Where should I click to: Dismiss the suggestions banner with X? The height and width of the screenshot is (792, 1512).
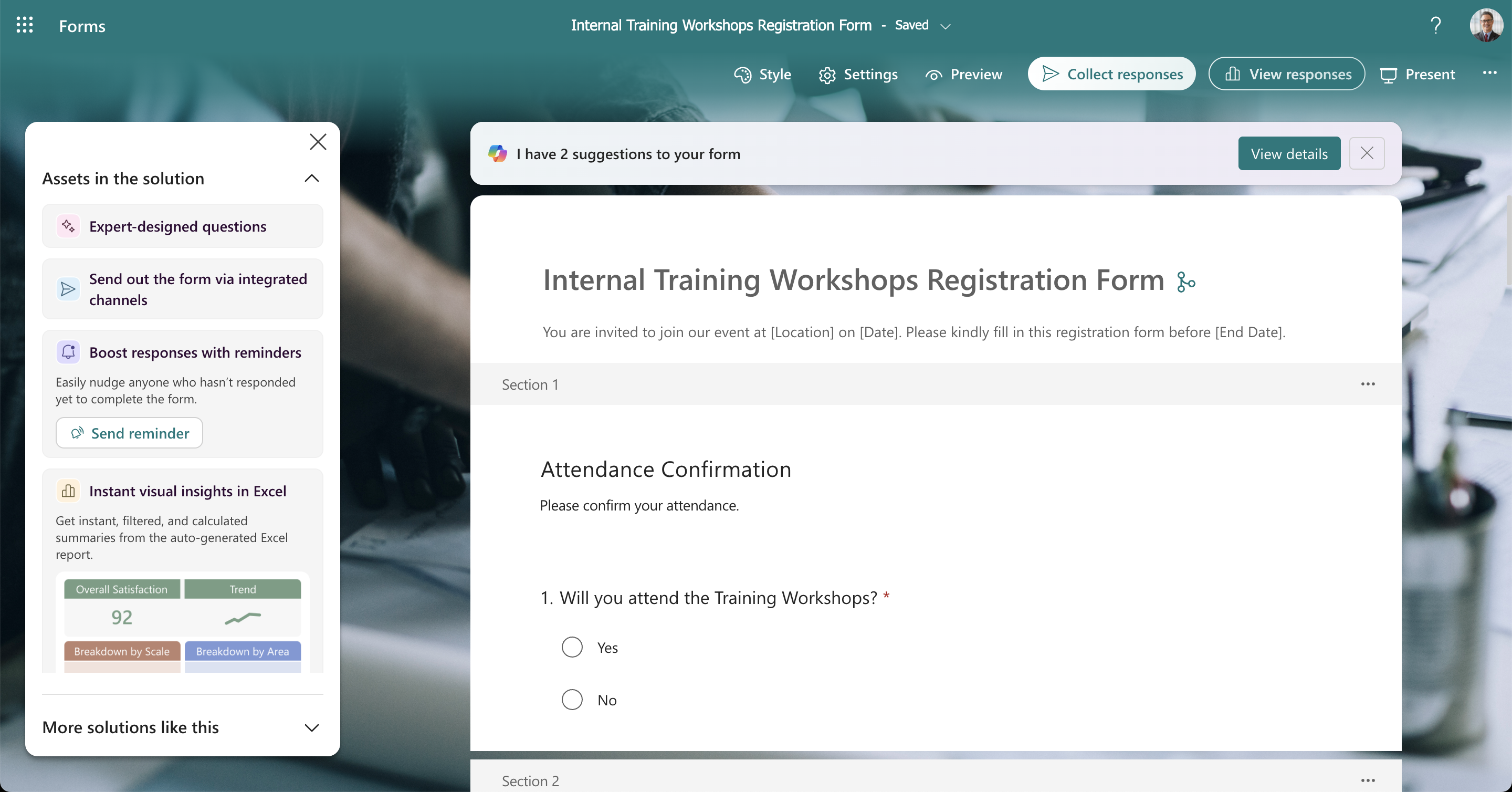[x=1367, y=154]
